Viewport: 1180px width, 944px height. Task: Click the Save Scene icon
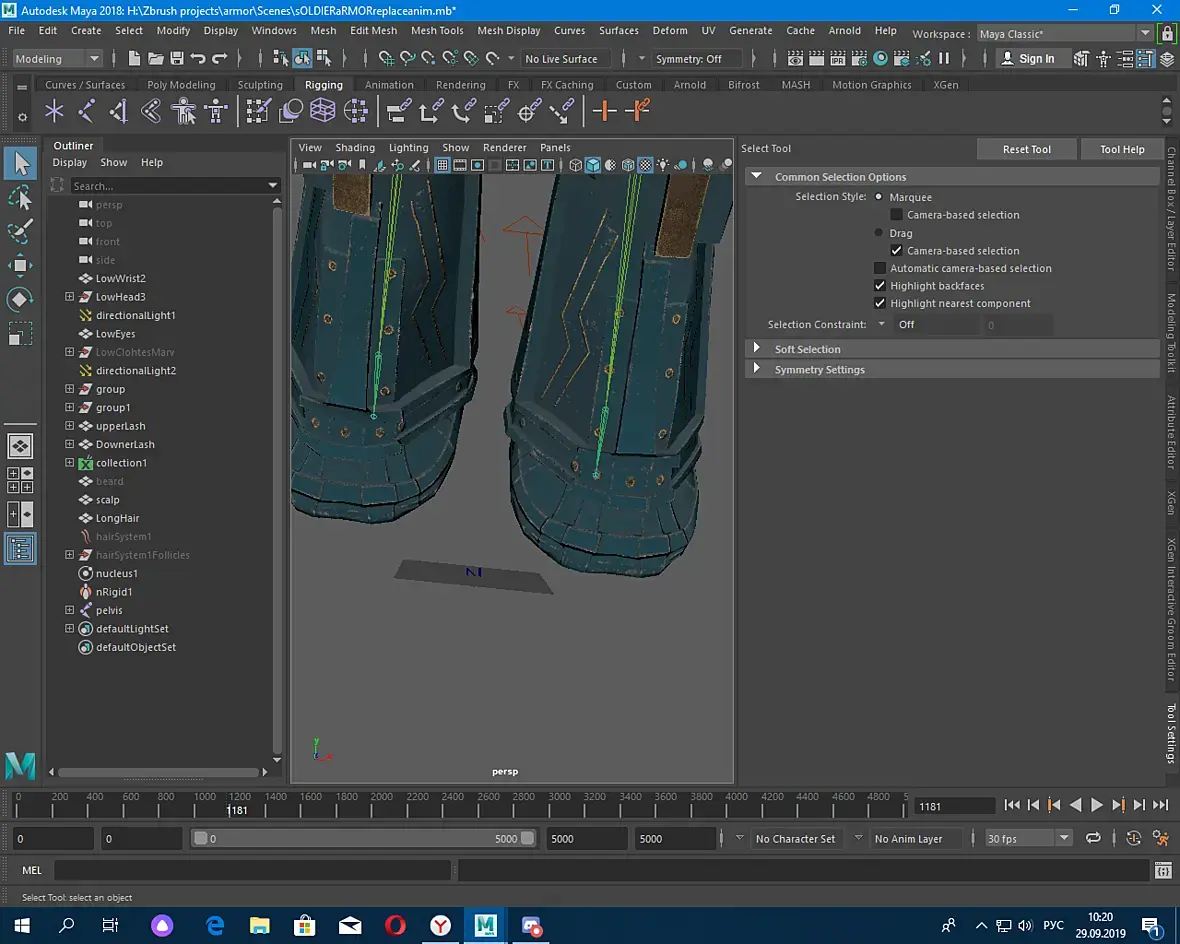coord(177,59)
